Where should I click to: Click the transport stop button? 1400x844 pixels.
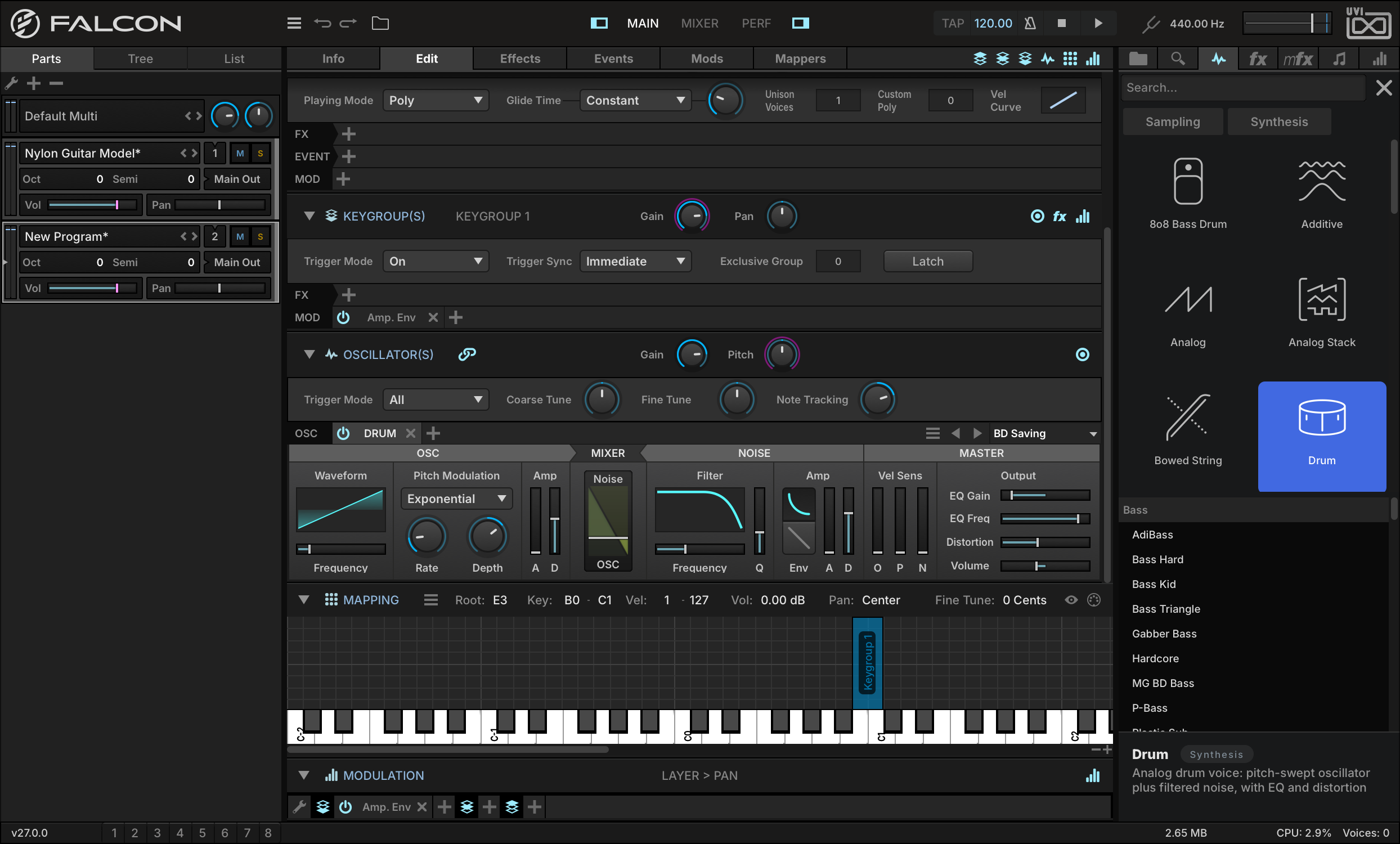tap(1061, 23)
